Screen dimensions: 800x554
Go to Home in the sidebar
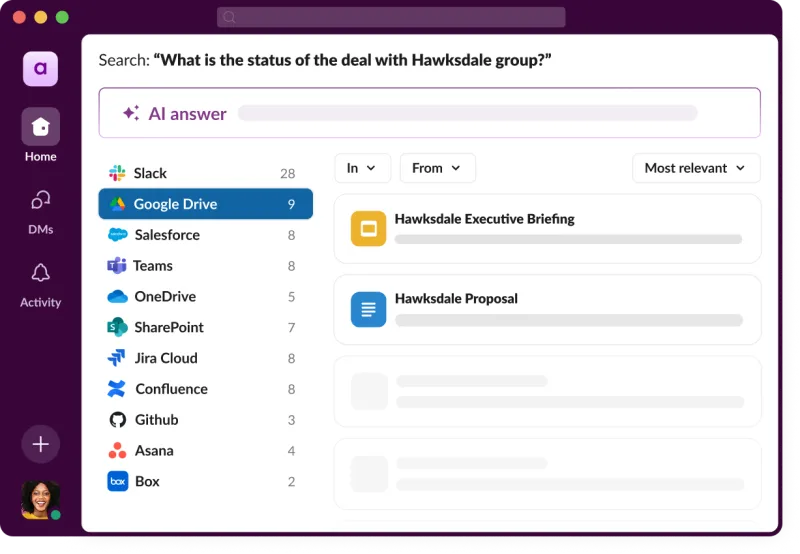(x=40, y=135)
